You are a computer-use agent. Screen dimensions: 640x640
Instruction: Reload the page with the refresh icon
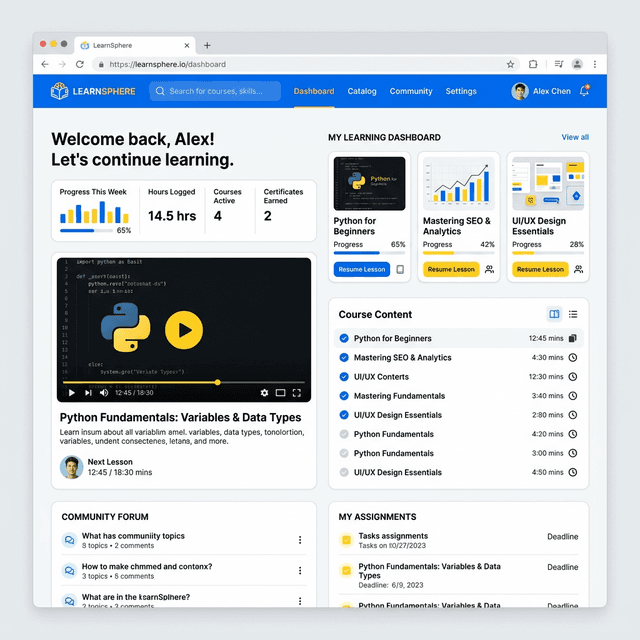[80, 64]
